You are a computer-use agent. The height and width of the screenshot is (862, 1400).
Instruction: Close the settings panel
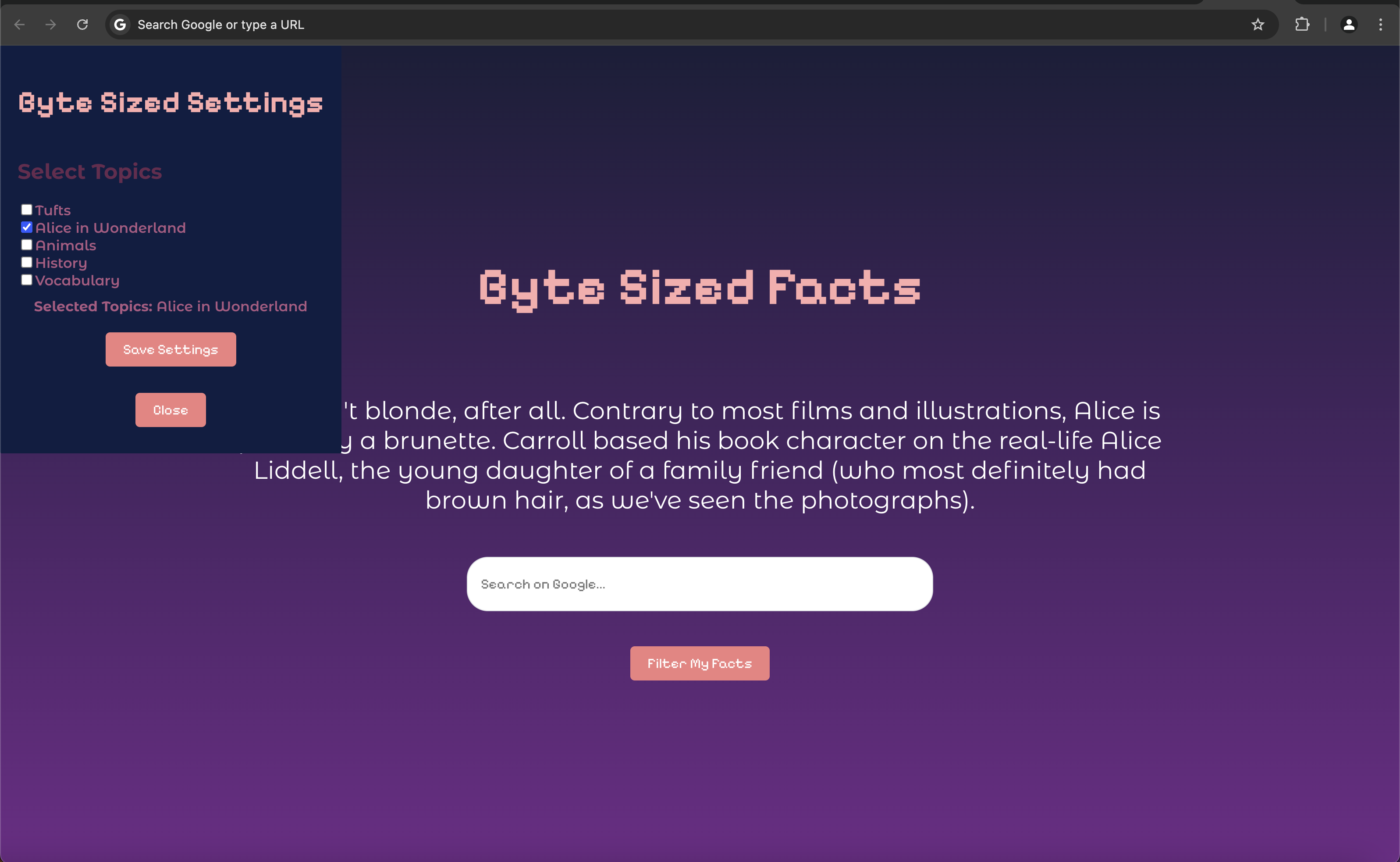point(171,410)
